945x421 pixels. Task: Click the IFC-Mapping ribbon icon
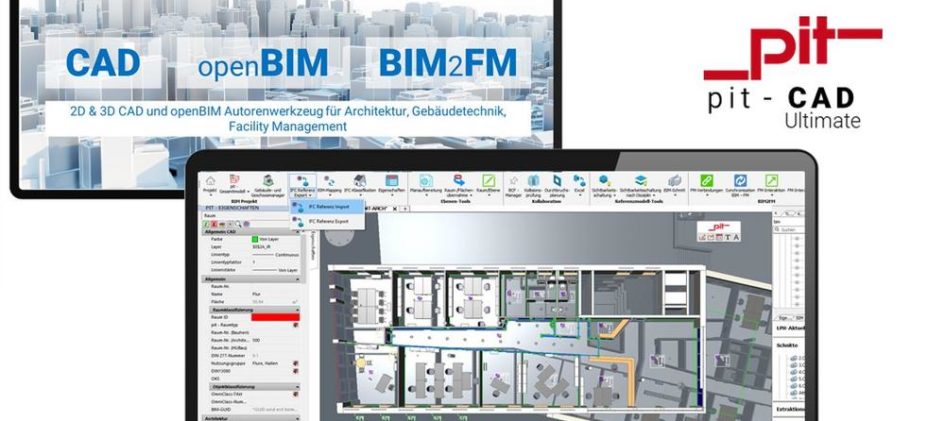pos(329,180)
